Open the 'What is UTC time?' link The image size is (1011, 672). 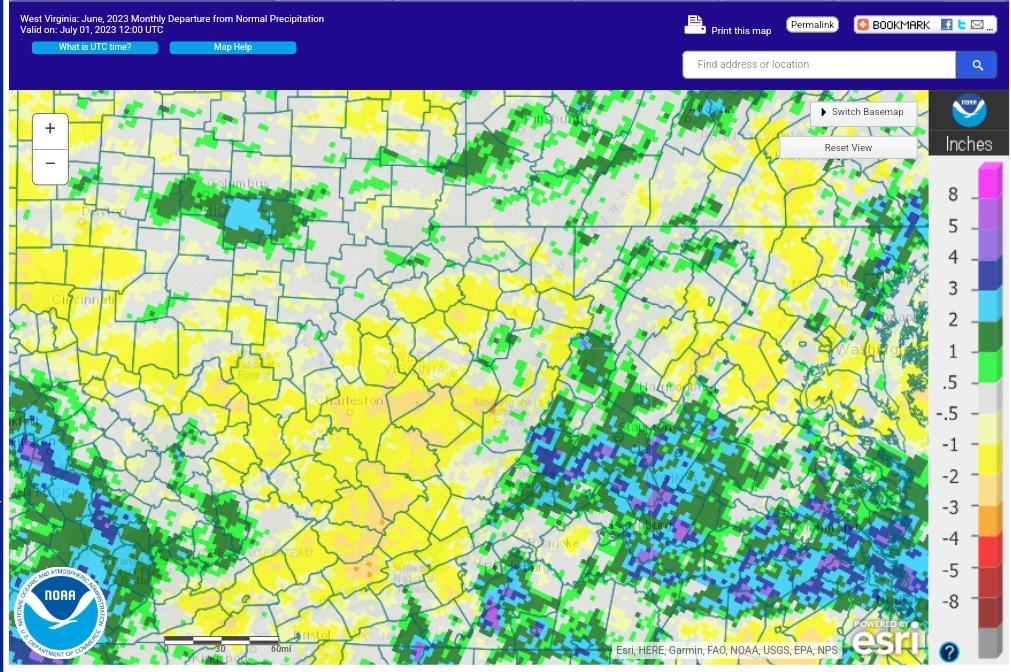(95, 47)
